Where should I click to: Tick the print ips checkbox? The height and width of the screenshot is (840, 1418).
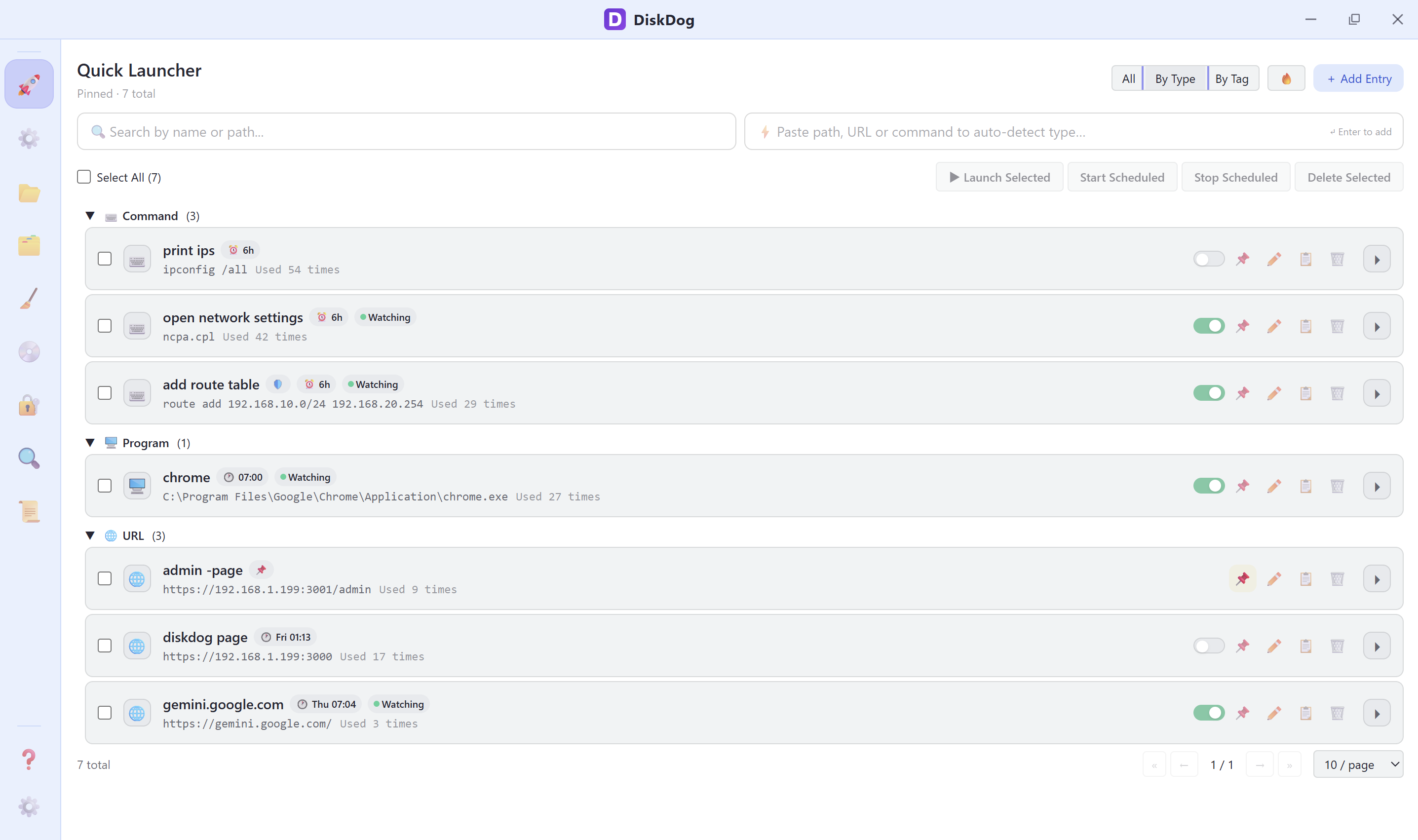pos(105,259)
